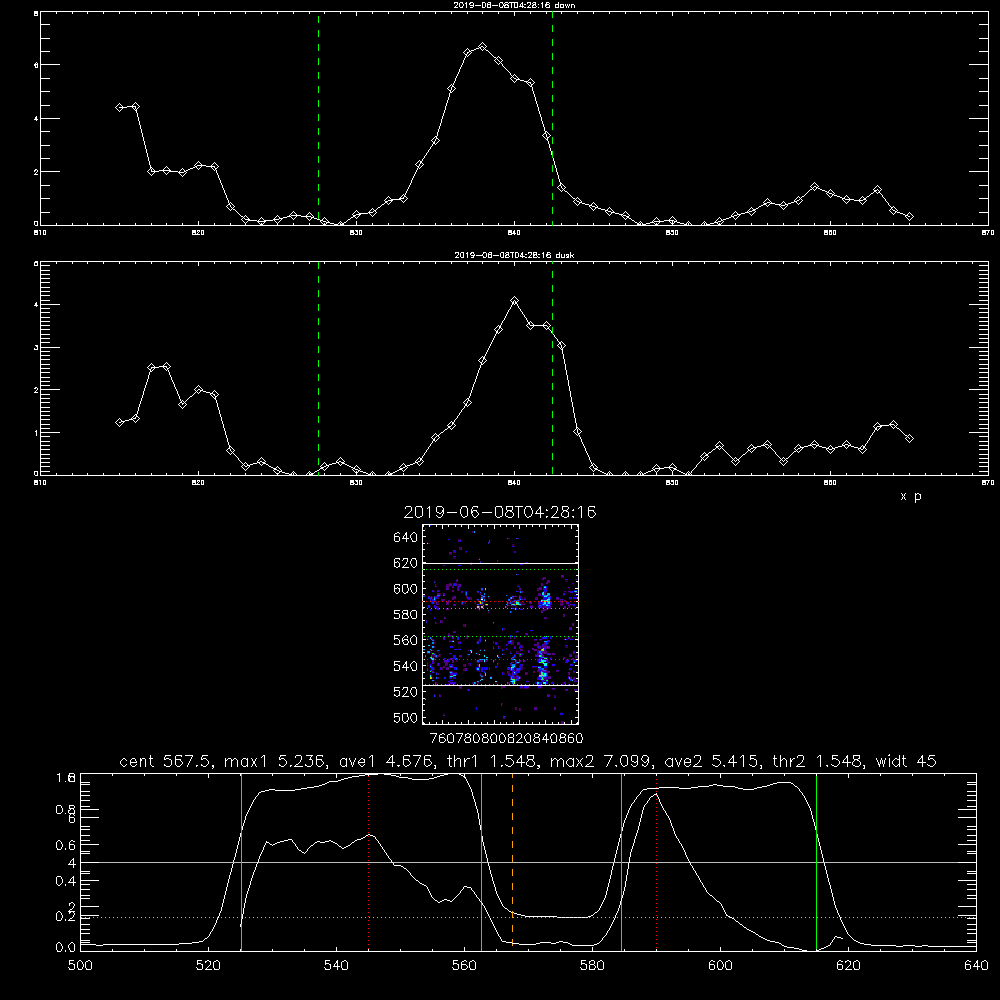The image size is (1000, 1000).
Task: Click heatmap y-axis label 500
Action: pyautogui.click(x=406, y=717)
